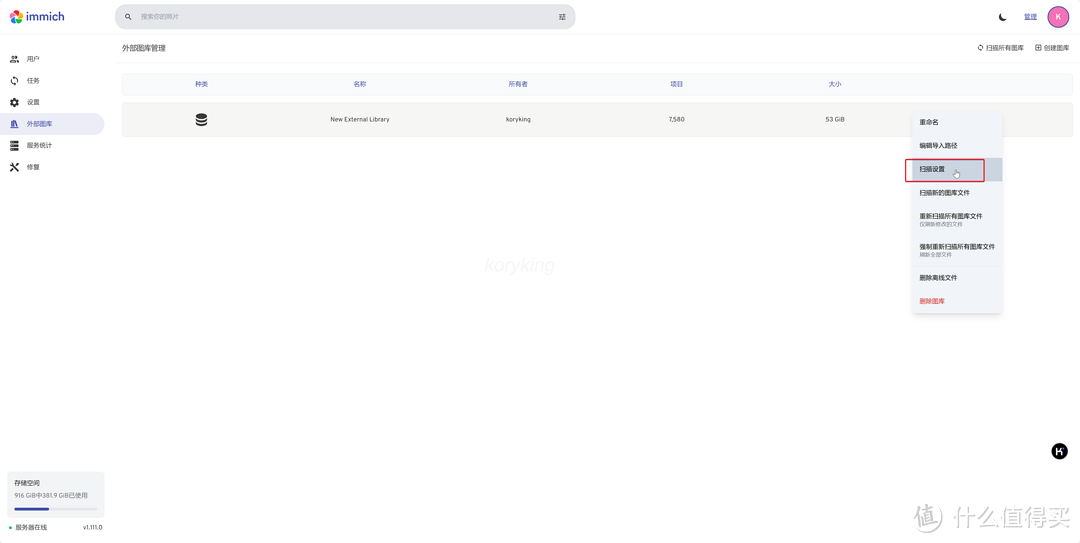Open search filter options icon
The image size is (1080, 543).
(x=562, y=17)
